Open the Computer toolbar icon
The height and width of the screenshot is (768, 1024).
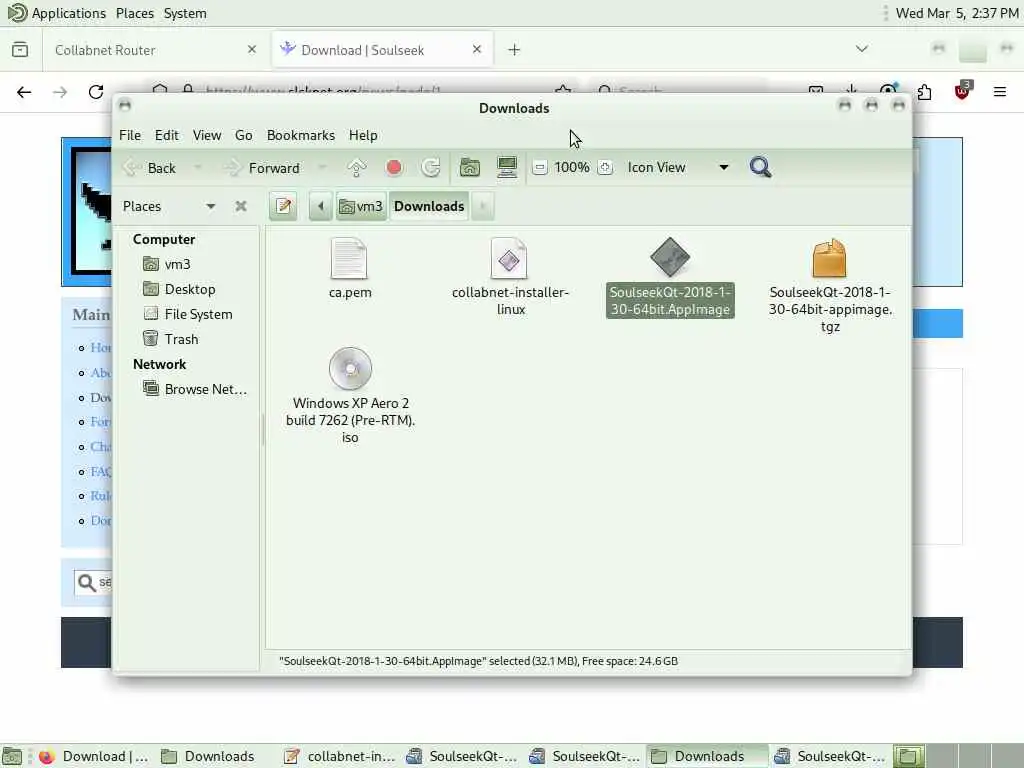507,168
